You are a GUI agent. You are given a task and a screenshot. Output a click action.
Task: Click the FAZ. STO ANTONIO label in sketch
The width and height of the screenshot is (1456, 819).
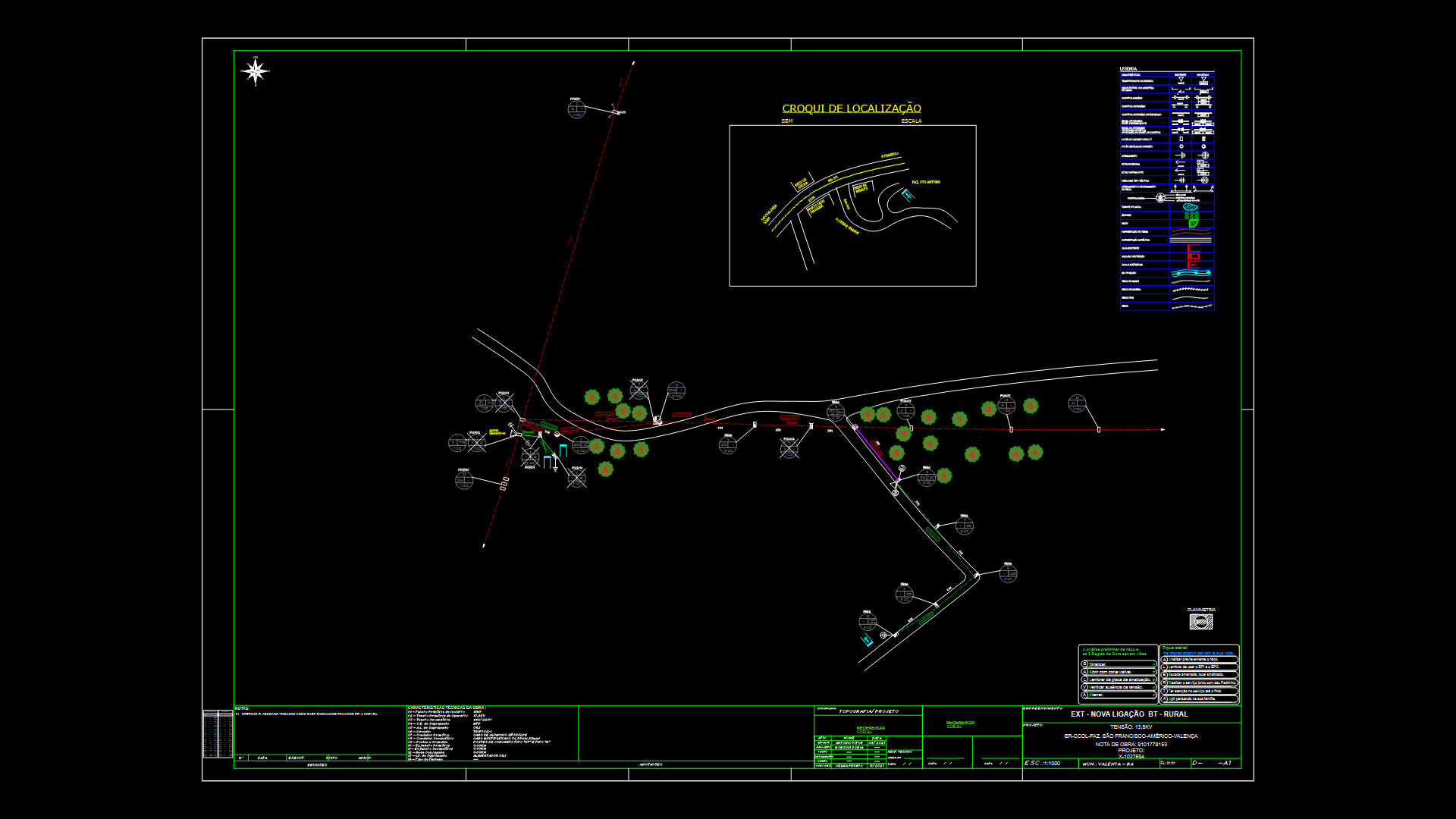926,182
